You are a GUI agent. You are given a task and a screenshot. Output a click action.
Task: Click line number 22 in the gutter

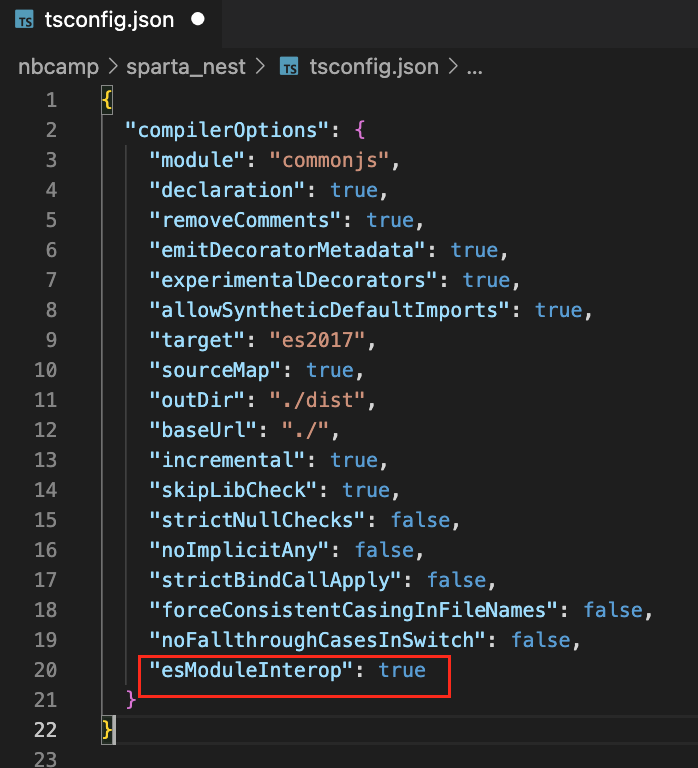click(46, 730)
